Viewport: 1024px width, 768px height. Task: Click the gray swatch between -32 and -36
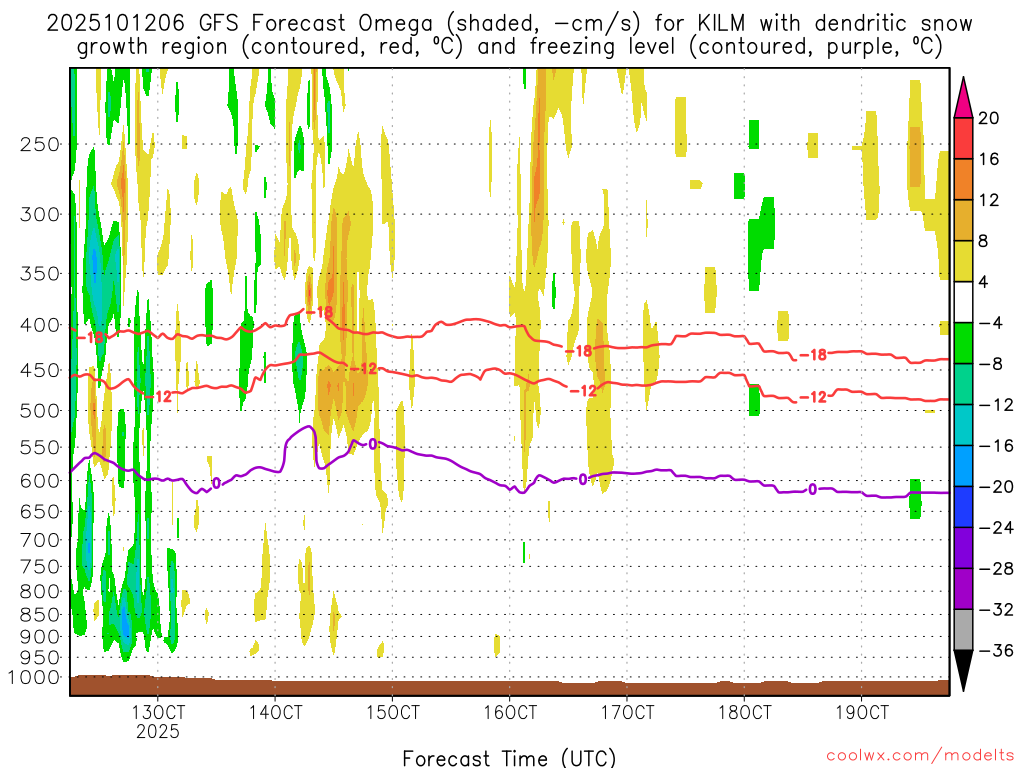[963, 630]
